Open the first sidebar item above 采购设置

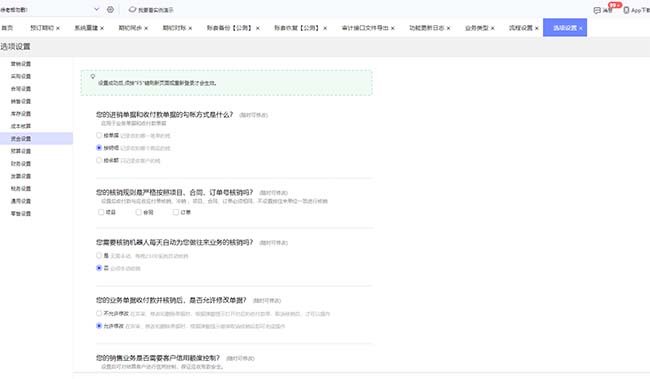tap(21, 64)
